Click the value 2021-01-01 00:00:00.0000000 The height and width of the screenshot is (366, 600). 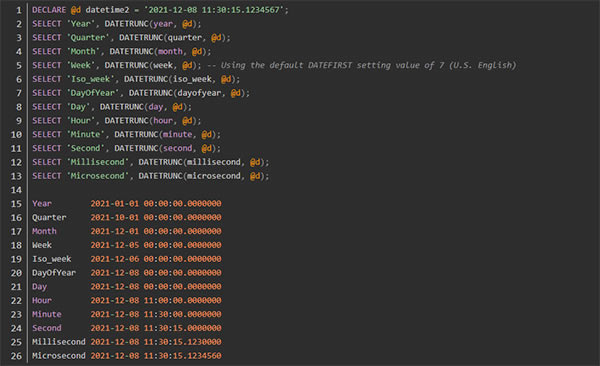pos(156,203)
